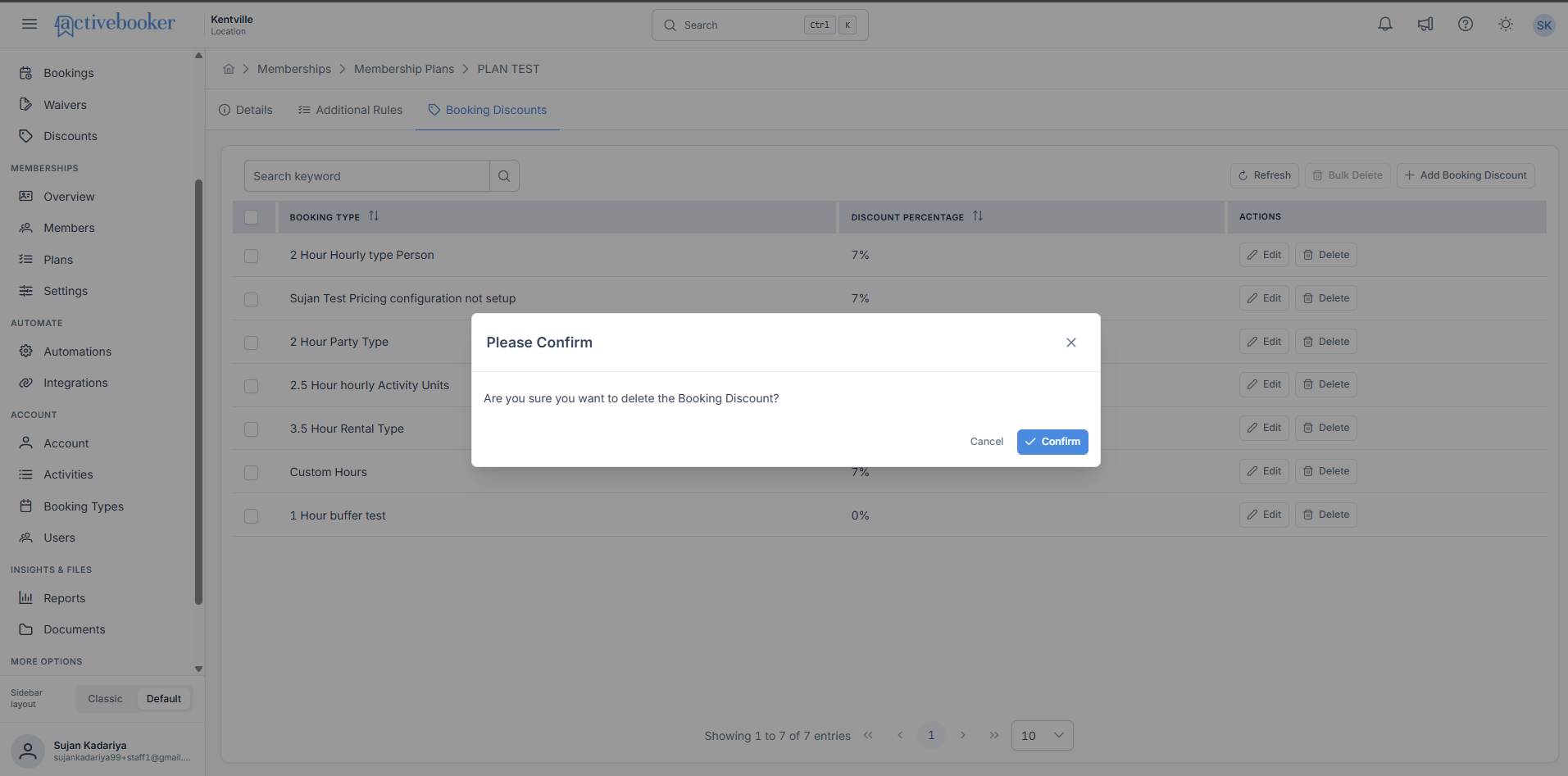The width and height of the screenshot is (1568, 776).
Task: Check the 3.5 Hour Rental Type row
Action: [251, 429]
